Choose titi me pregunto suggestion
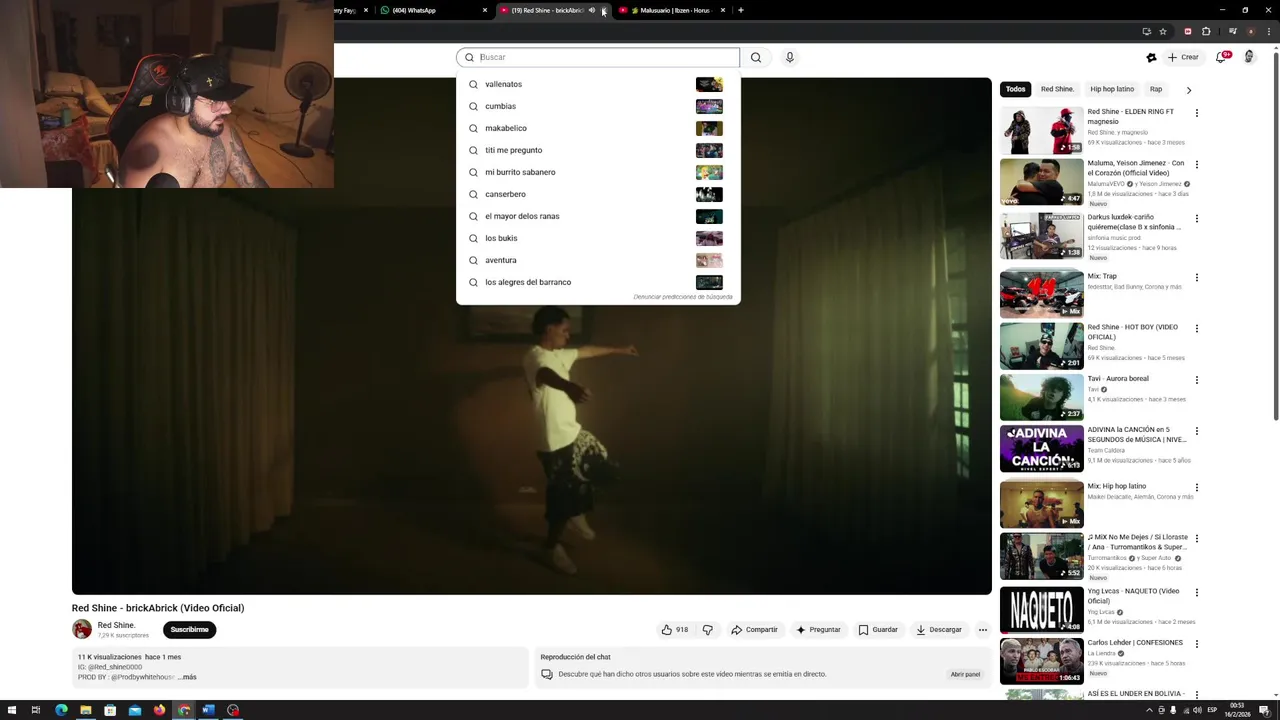 click(x=598, y=150)
